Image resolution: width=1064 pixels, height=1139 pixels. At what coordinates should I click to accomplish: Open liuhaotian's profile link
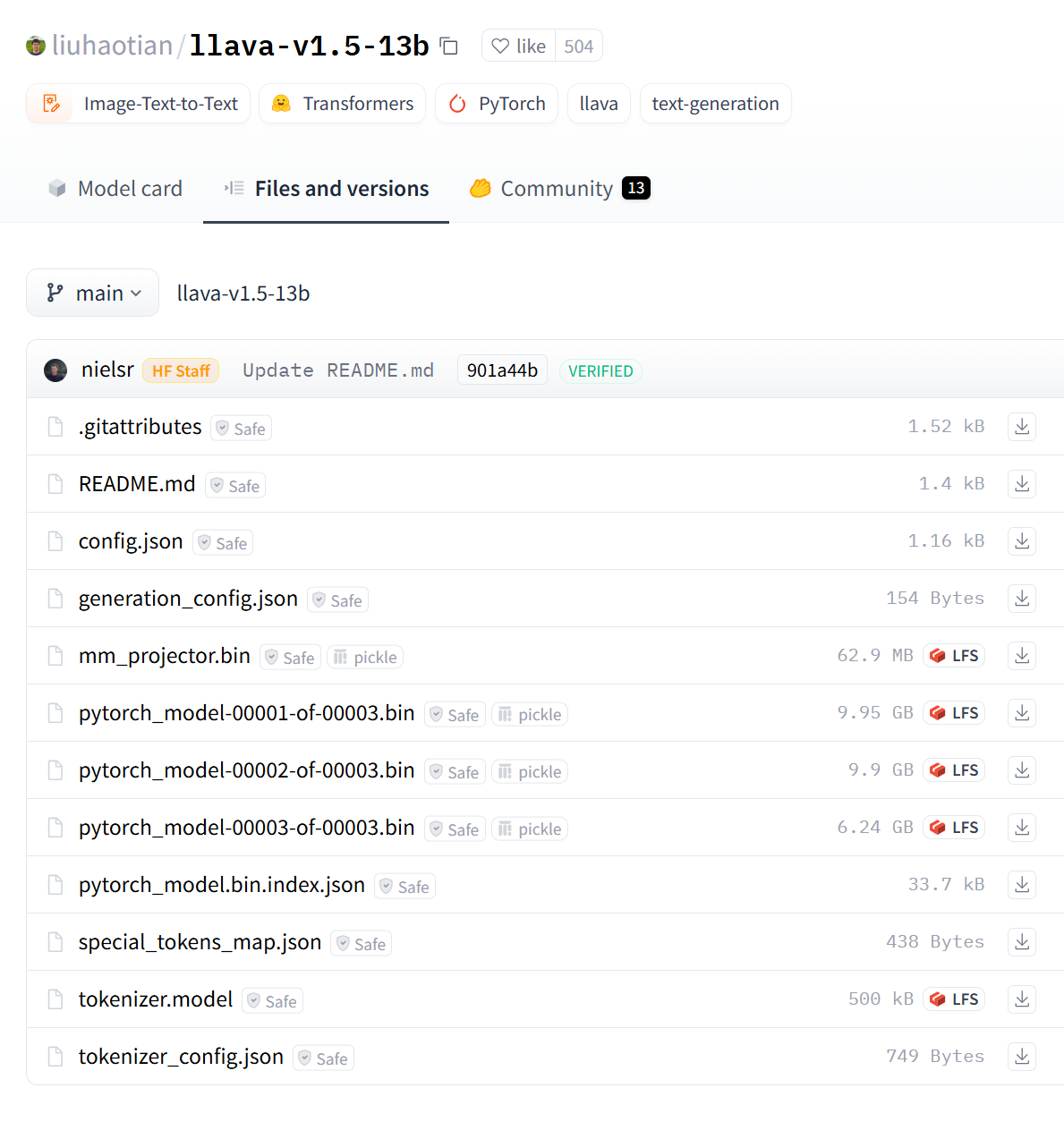pos(112,45)
